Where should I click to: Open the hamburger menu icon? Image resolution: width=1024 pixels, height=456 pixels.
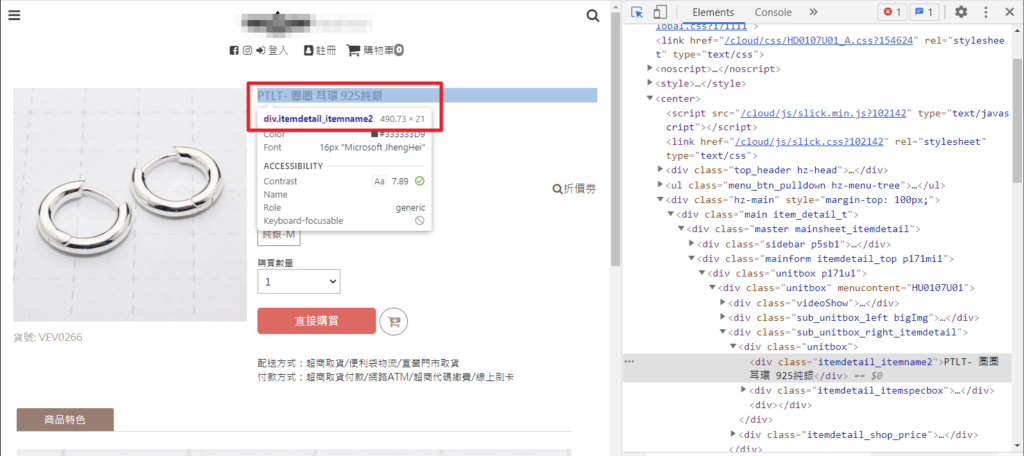(14, 15)
